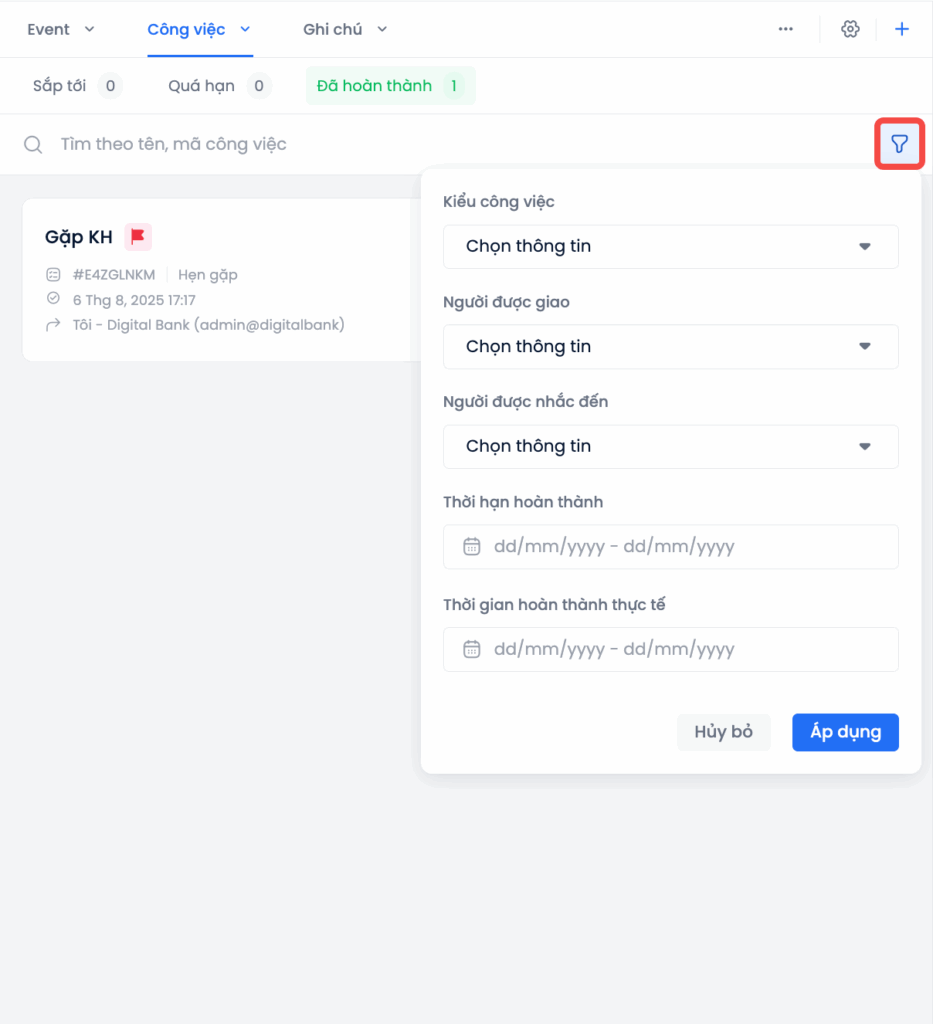Click the red flag on Gặp KH
Viewport: 933px width, 1024px height.
[138, 237]
